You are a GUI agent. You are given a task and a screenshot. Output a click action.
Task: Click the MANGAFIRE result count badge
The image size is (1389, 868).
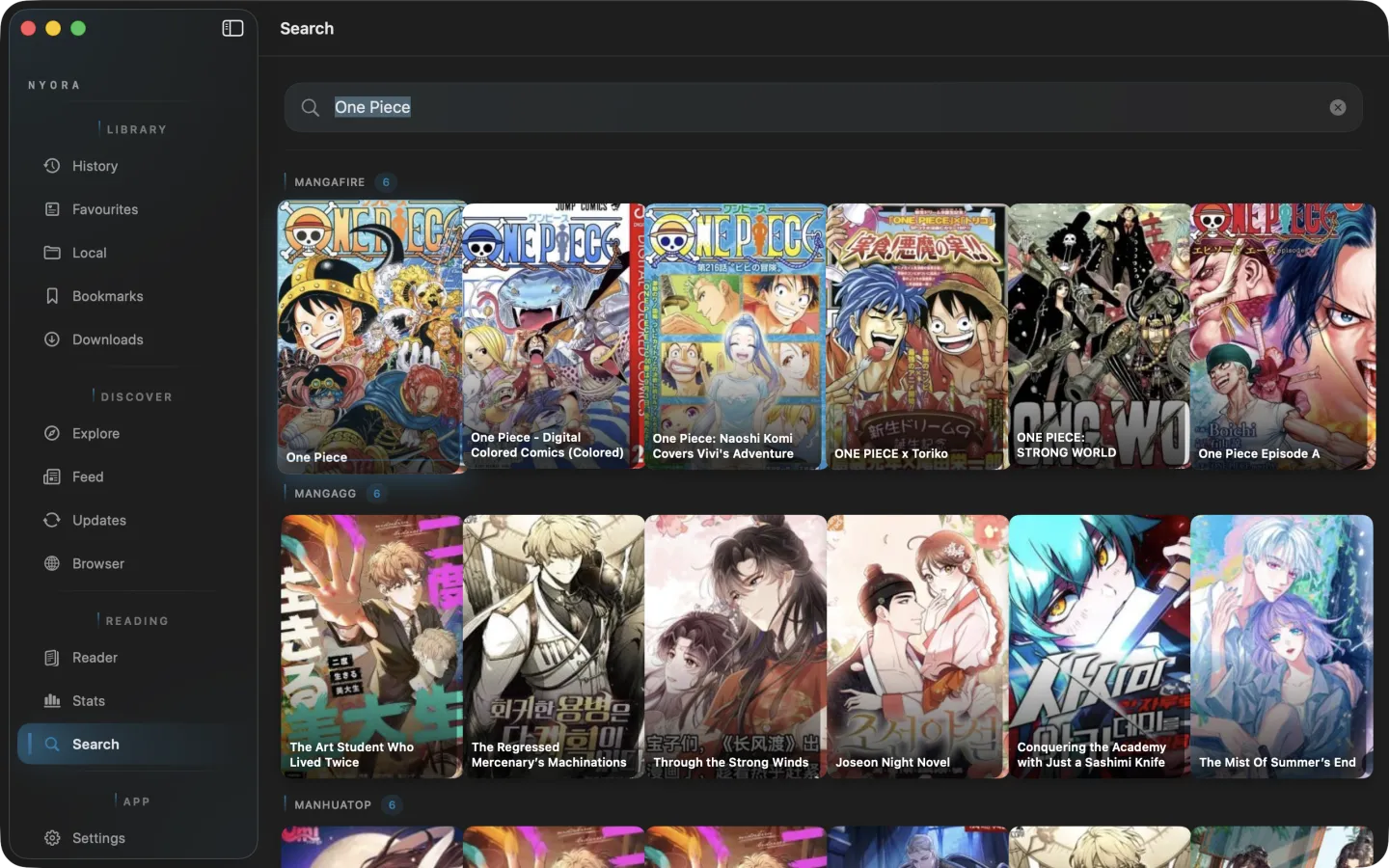pyautogui.click(x=386, y=181)
